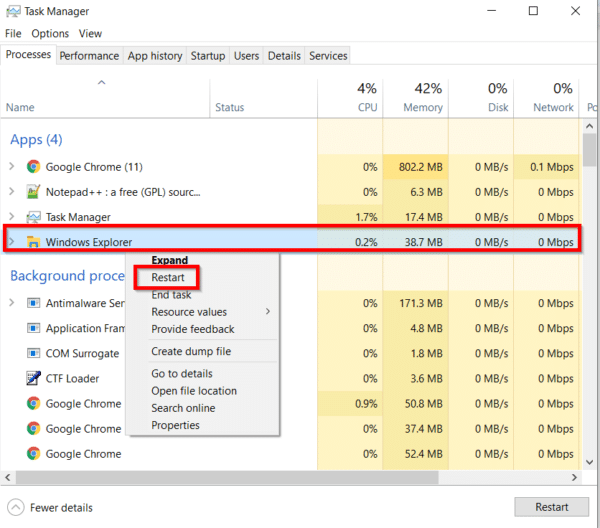Switch to the Performance tab
Viewport: 600px width, 528px height.
click(x=89, y=56)
